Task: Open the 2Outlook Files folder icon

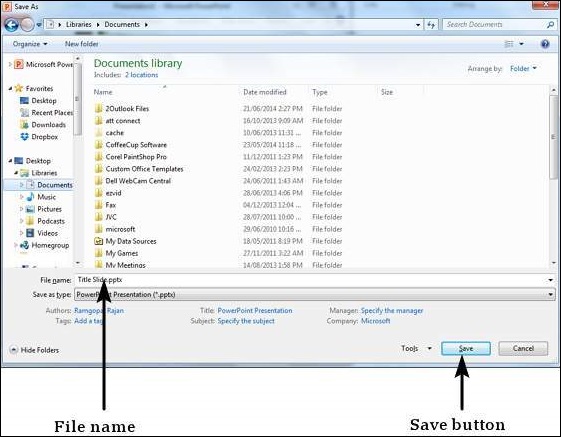Action: [x=99, y=108]
